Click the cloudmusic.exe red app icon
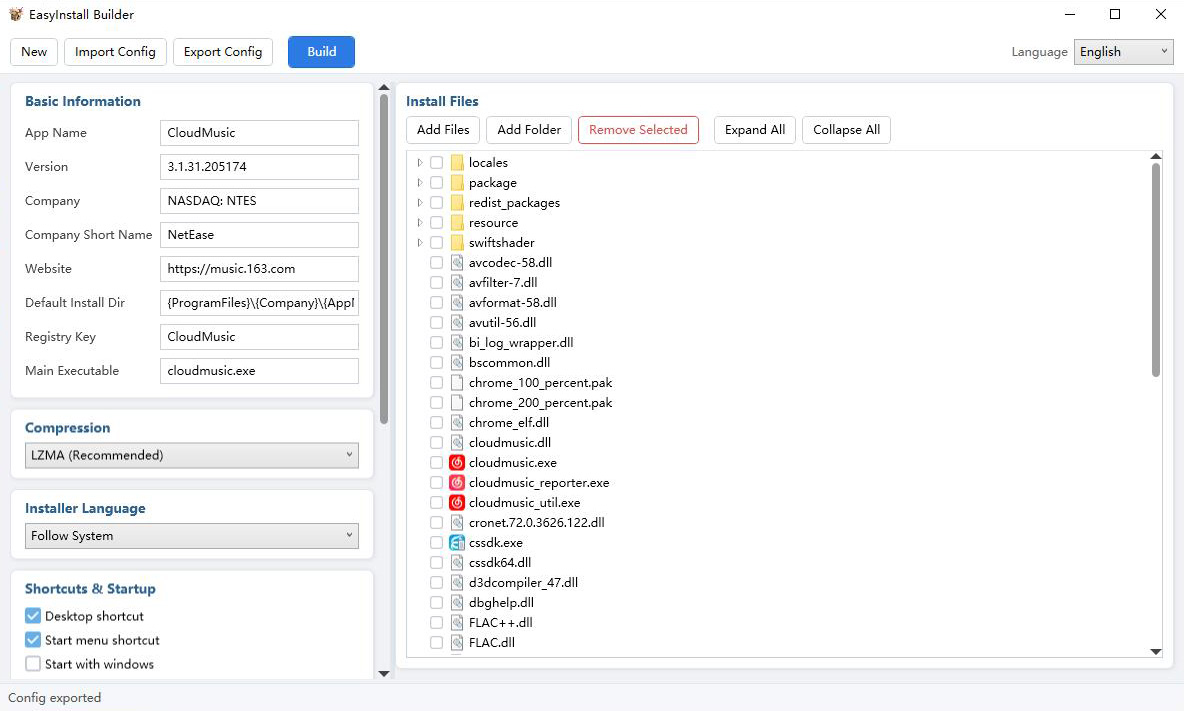Image resolution: width=1184 pixels, height=711 pixels. pyautogui.click(x=457, y=463)
